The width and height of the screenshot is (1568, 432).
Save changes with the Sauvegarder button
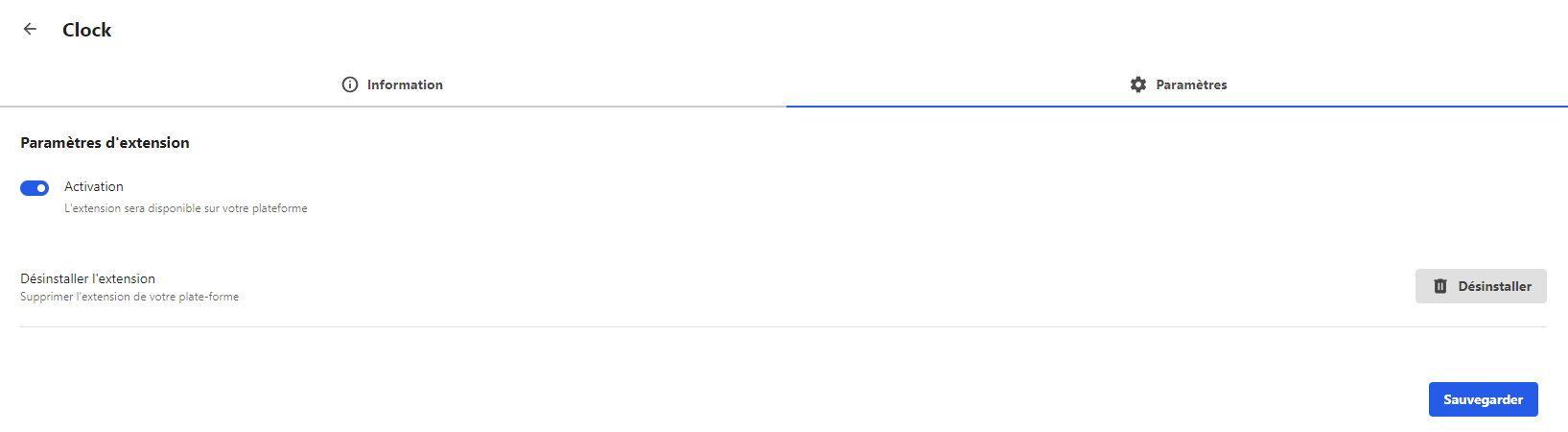(x=1483, y=399)
